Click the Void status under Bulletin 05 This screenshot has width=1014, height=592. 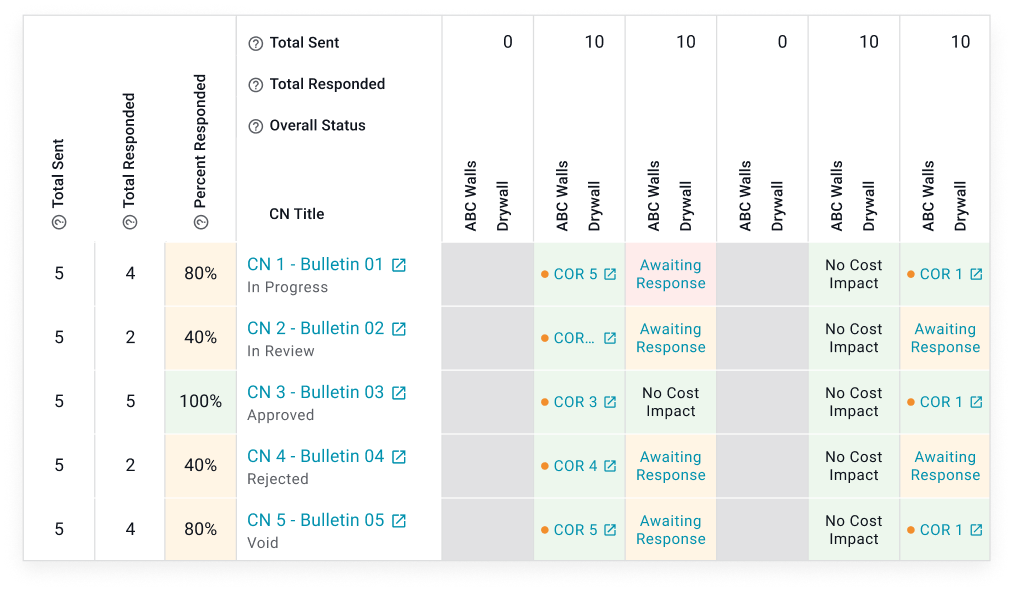[x=263, y=543]
